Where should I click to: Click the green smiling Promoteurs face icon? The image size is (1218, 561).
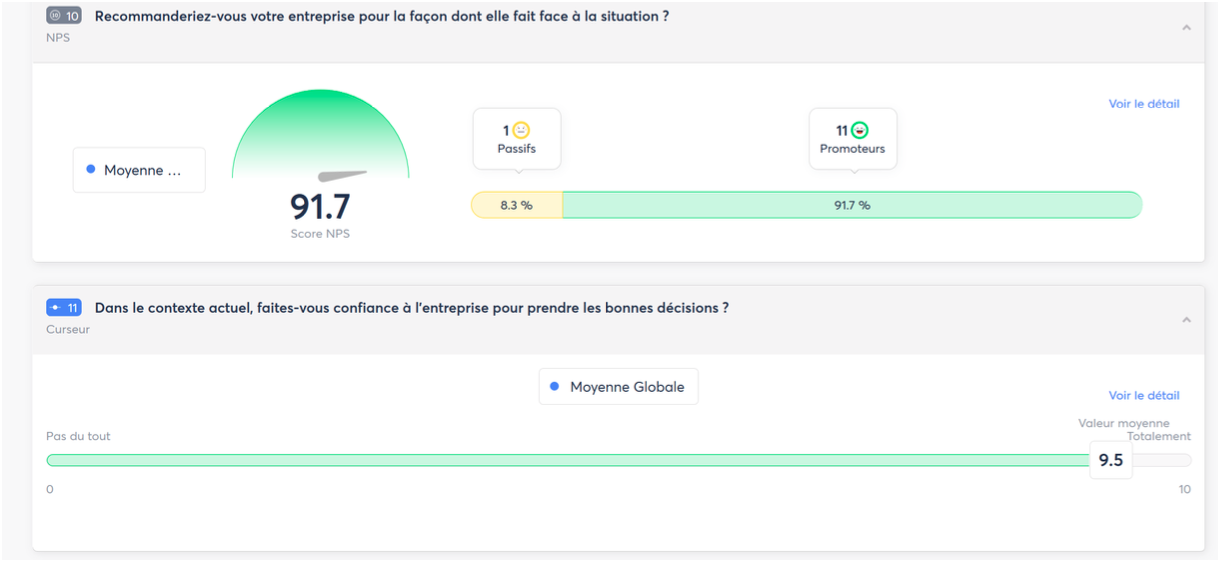[x=859, y=130]
